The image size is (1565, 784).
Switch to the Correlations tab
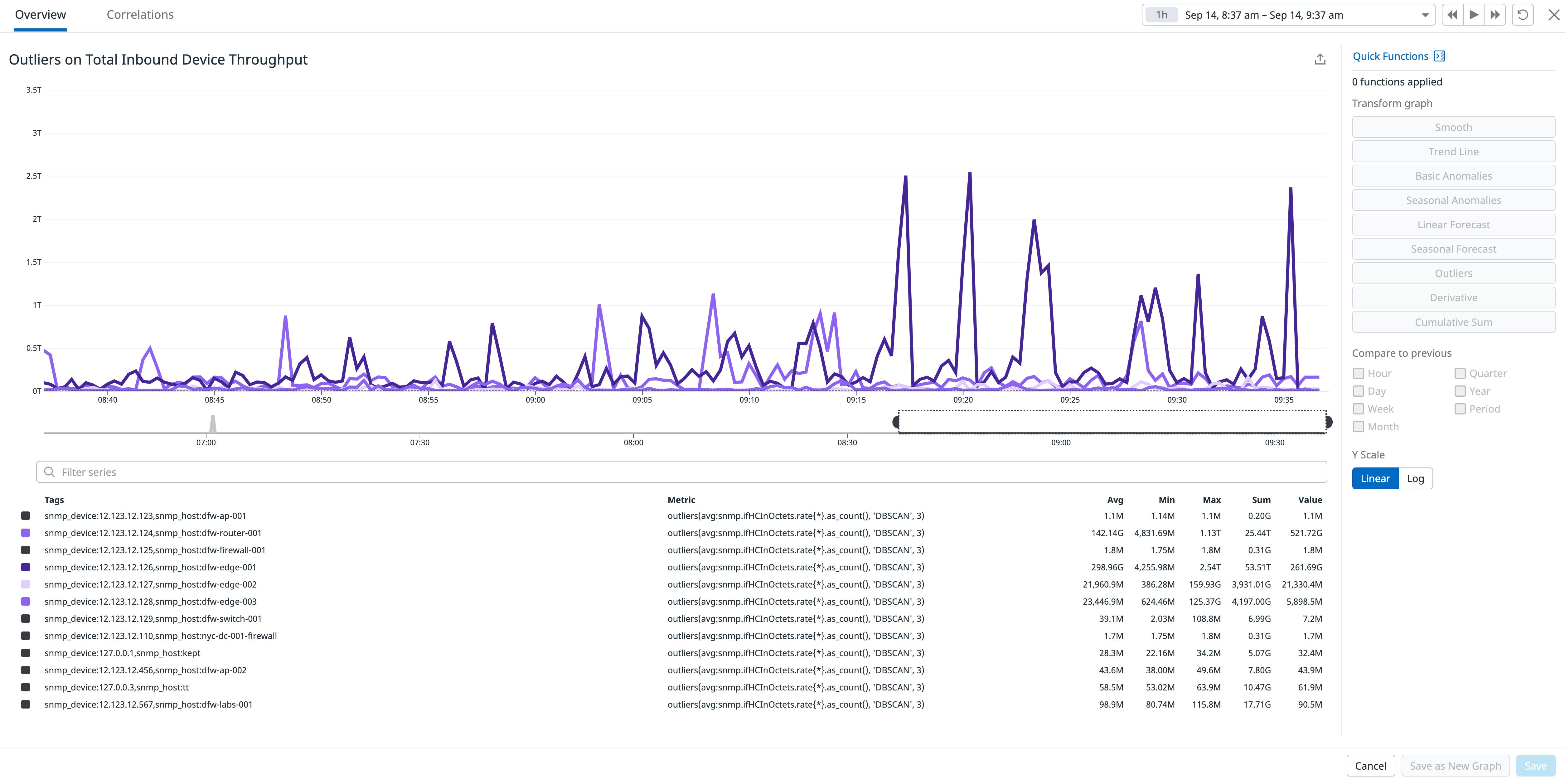140,14
